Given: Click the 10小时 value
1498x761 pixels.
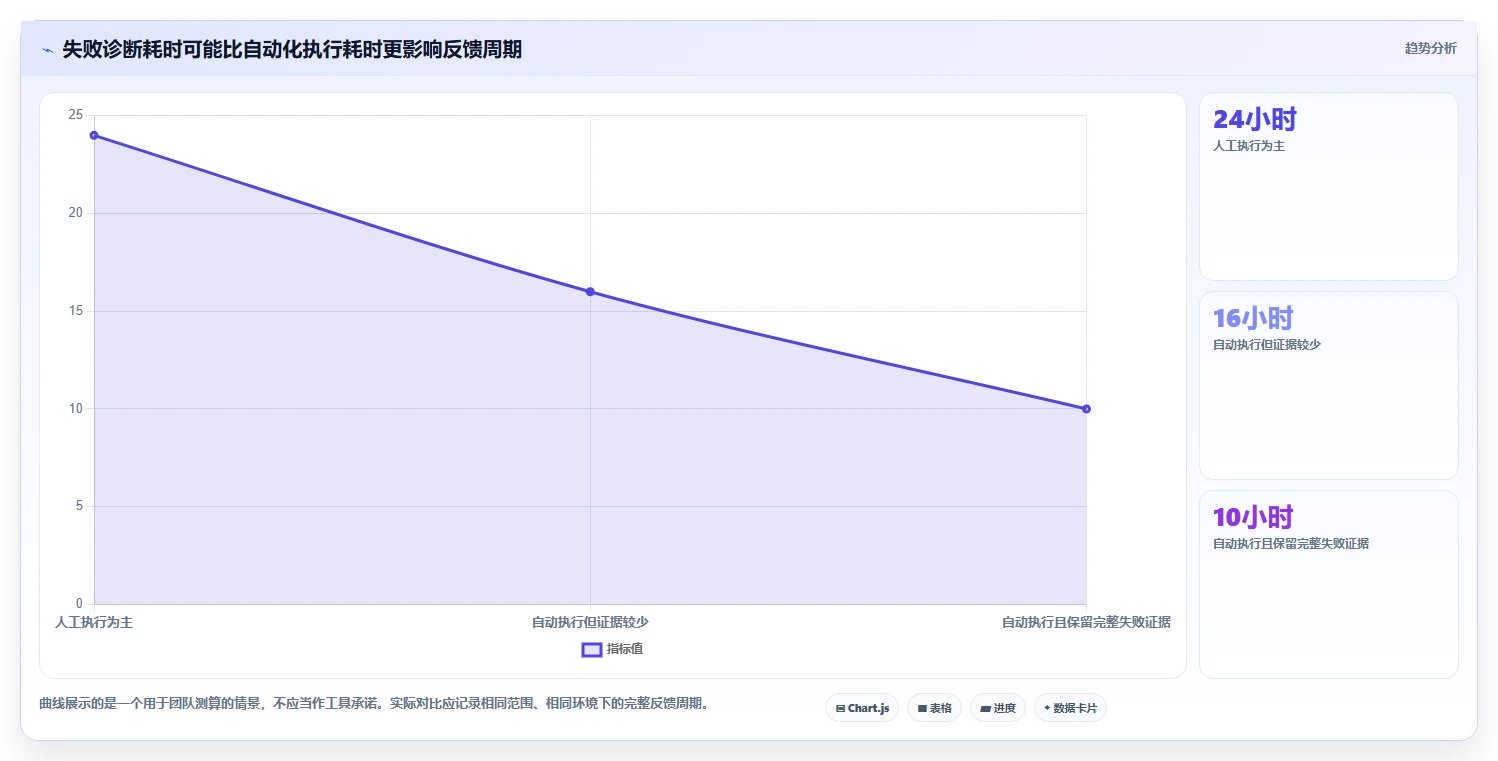Looking at the screenshot, I should pyautogui.click(x=1253, y=518).
